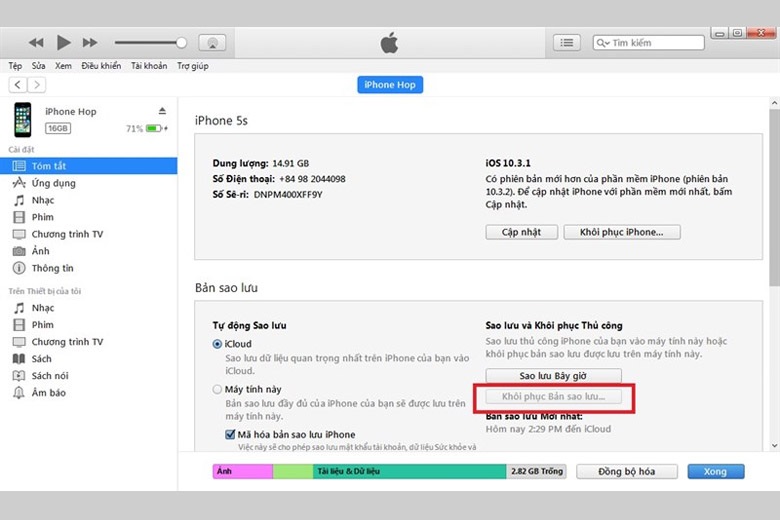Click the rewind previous track icon
The height and width of the screenshot is (520, 780).
[x=36, y=42]
